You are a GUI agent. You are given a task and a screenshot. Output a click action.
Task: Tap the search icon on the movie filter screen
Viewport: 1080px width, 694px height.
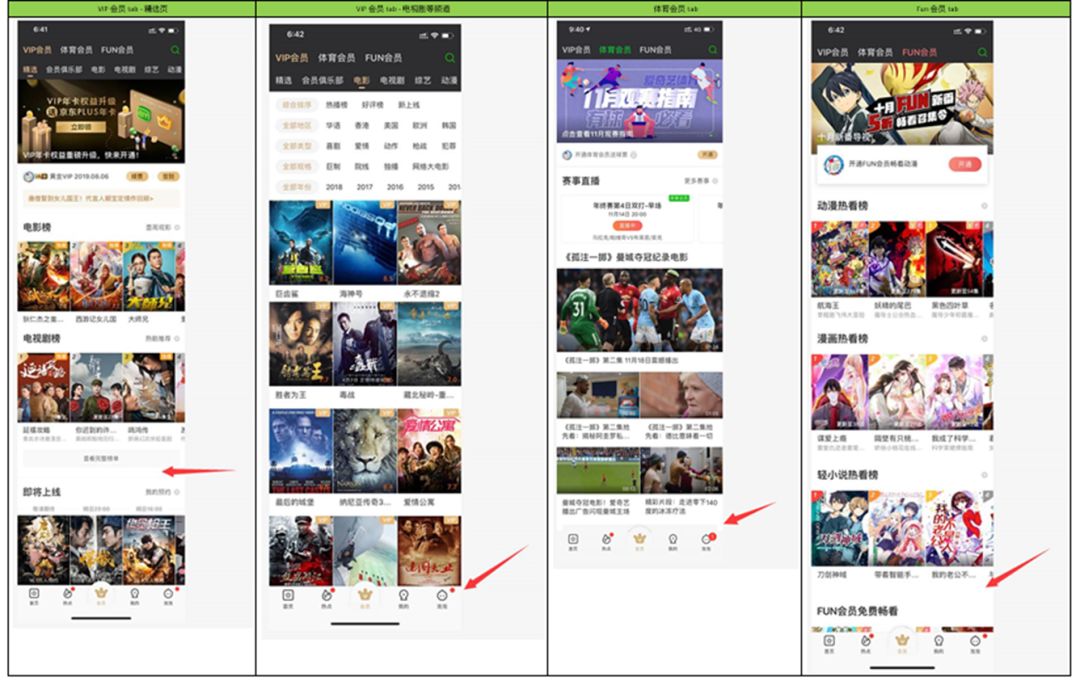tap(450, 58)
